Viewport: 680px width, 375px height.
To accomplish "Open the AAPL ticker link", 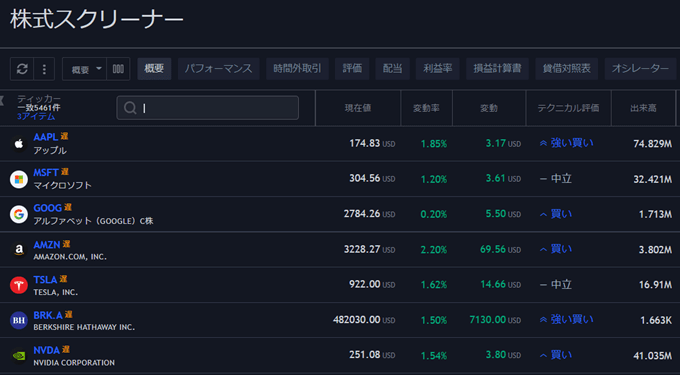I will tap(46, 137).
